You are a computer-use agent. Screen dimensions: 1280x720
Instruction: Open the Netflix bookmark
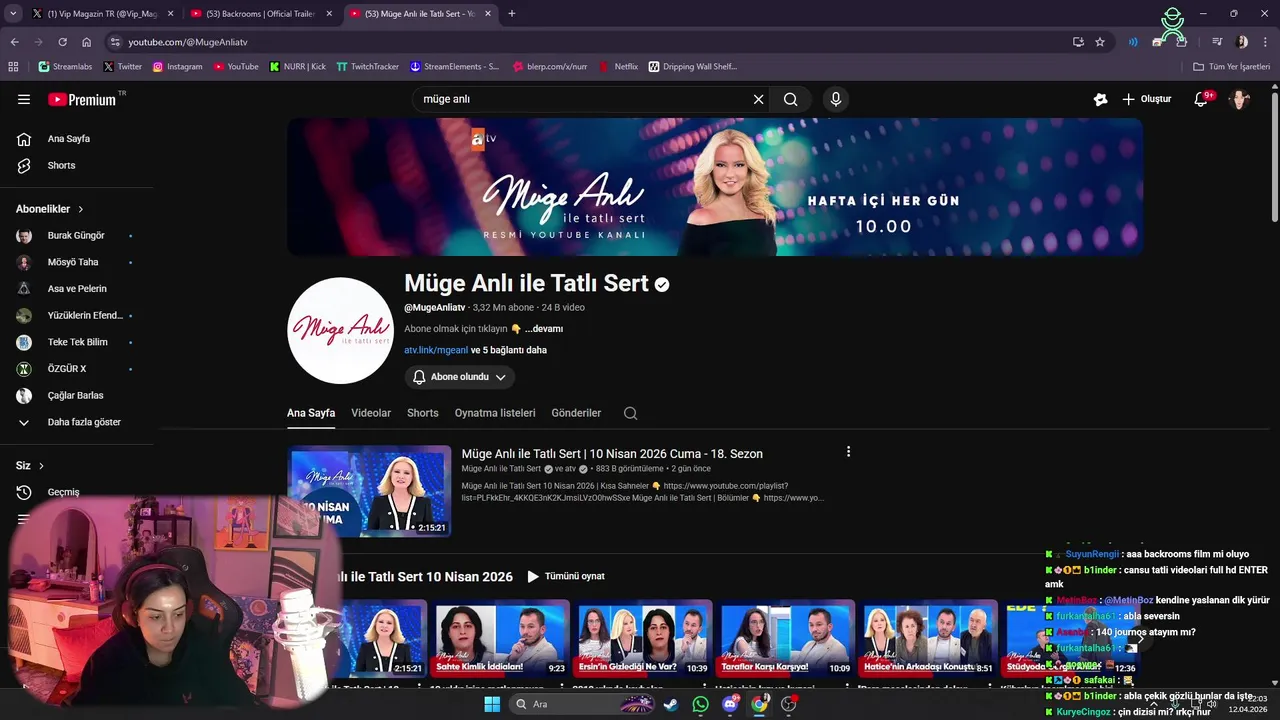point(619,67)
